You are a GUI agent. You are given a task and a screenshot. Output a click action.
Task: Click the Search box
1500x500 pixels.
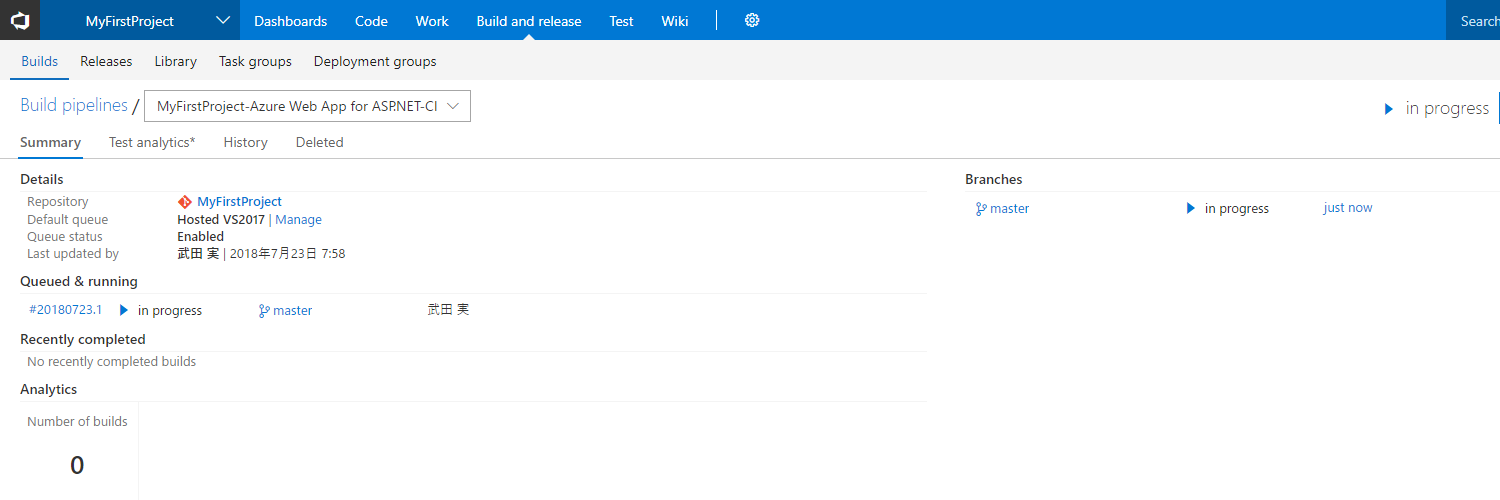click(1476, 21)
